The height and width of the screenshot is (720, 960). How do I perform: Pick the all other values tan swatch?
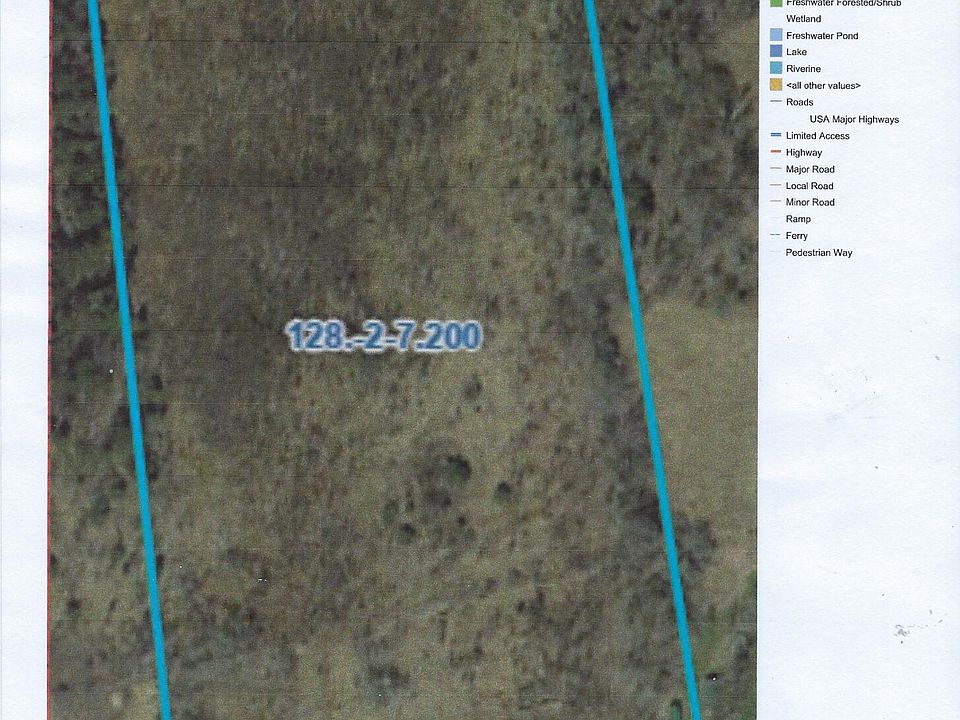[776, 84]
